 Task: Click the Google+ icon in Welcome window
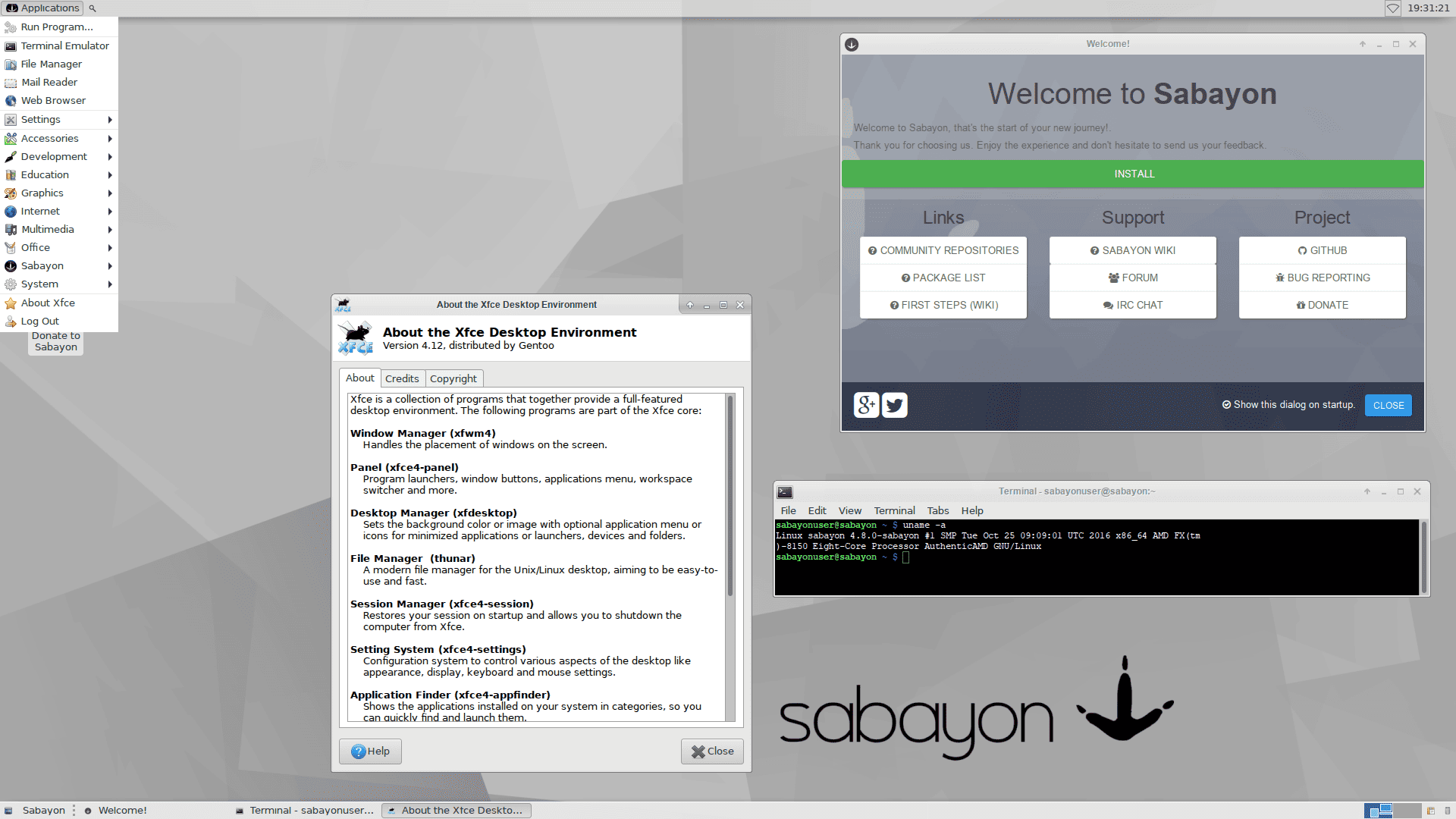[866, 405]
